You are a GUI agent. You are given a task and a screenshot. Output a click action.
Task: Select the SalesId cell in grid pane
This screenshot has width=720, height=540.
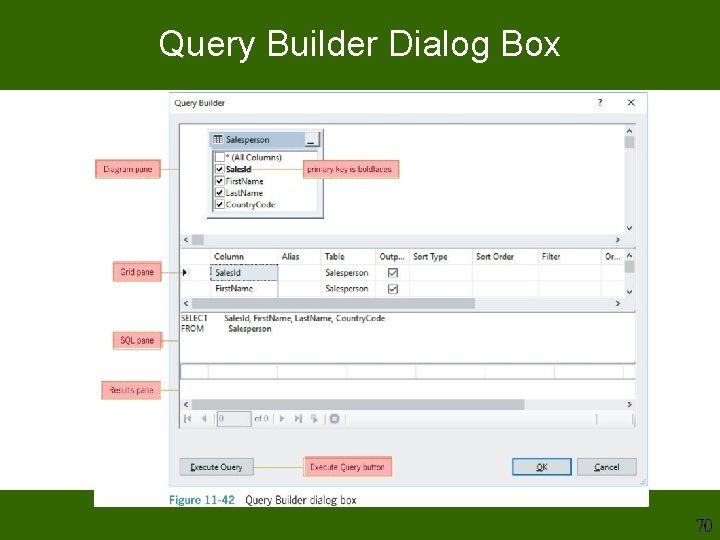pyautogui.click(x=244, y=273)
